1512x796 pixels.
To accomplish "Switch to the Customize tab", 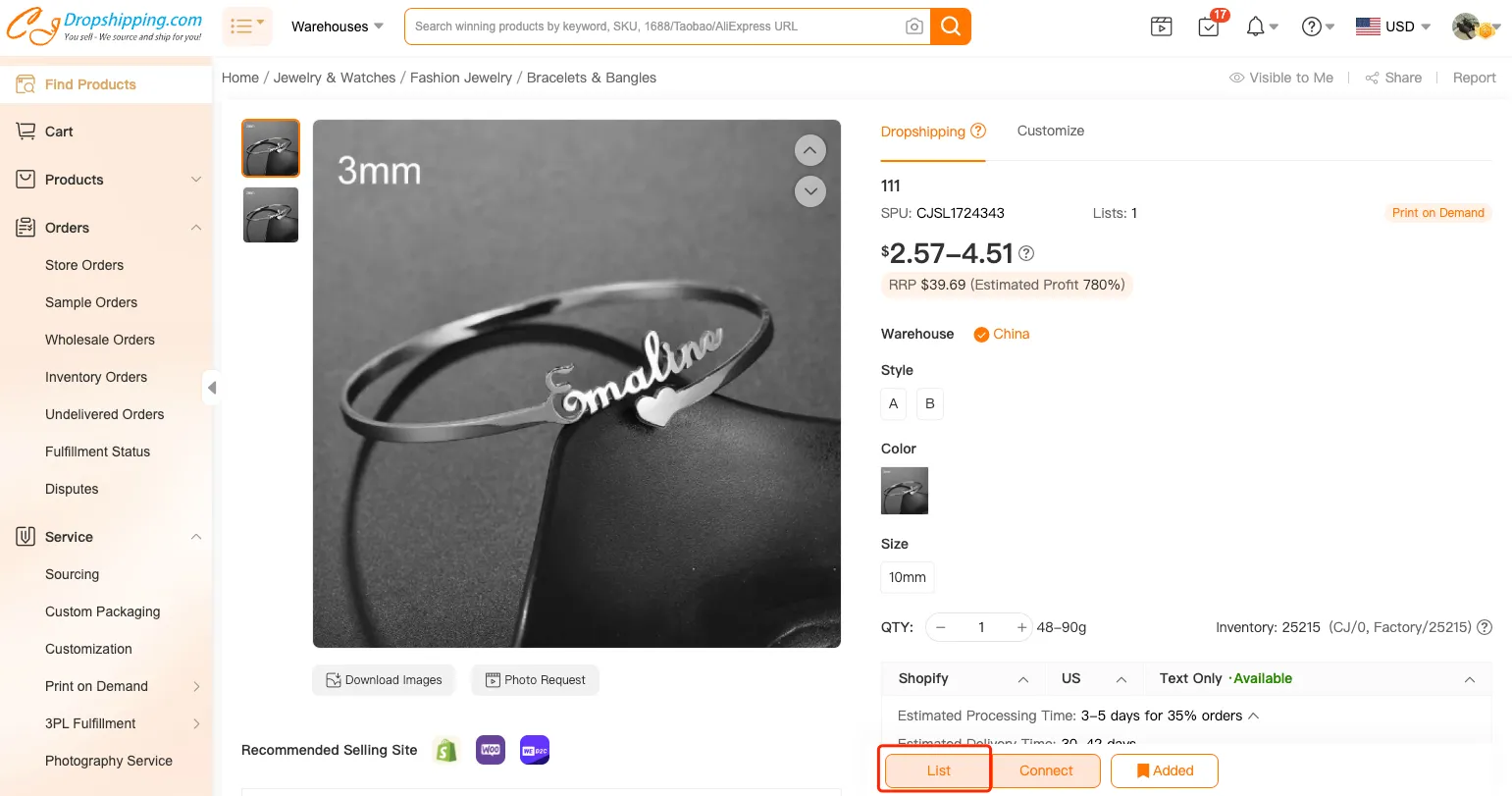I will coord(1050,131).
